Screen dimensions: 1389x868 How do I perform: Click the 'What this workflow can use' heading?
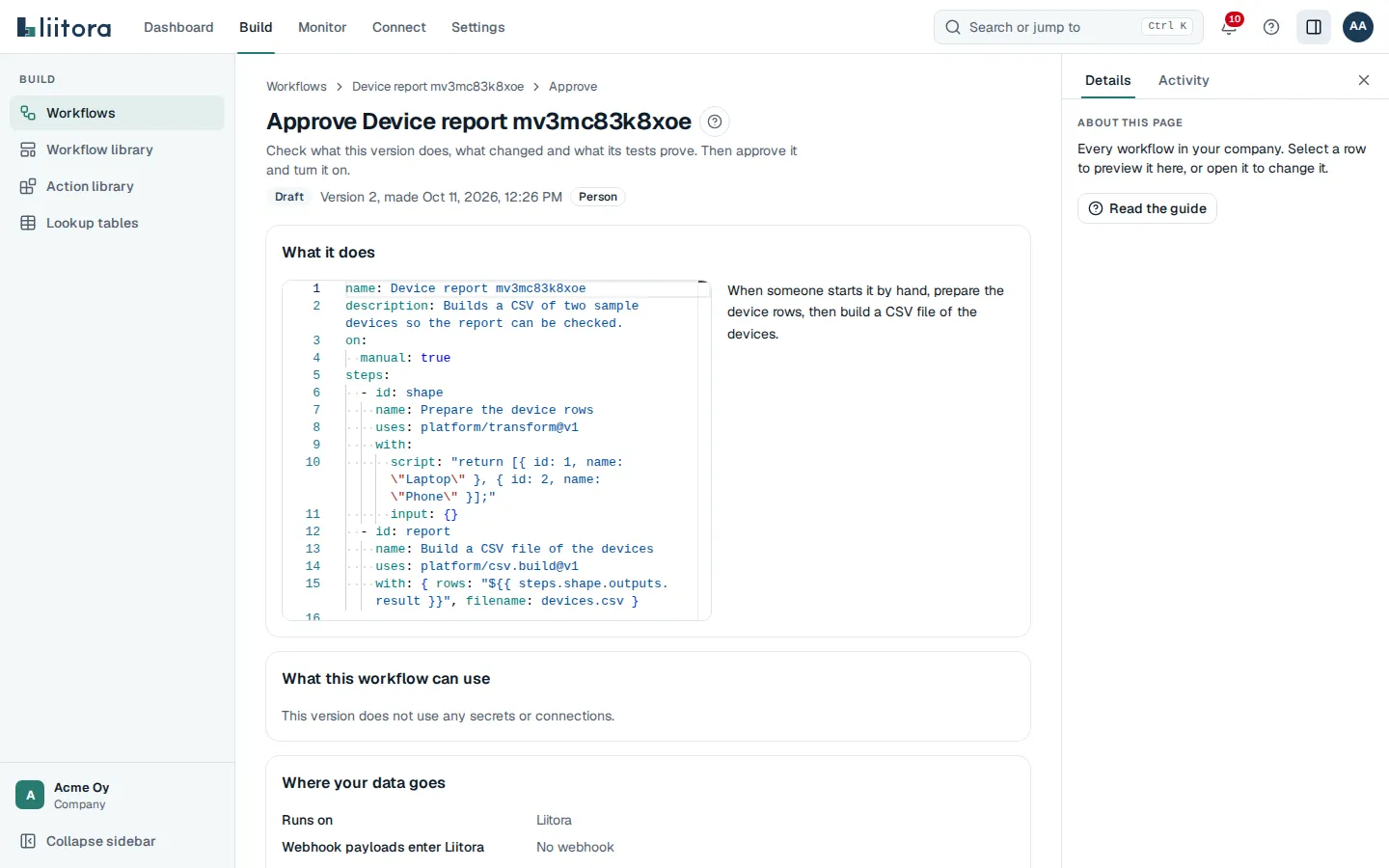click(x=386, y=679)
